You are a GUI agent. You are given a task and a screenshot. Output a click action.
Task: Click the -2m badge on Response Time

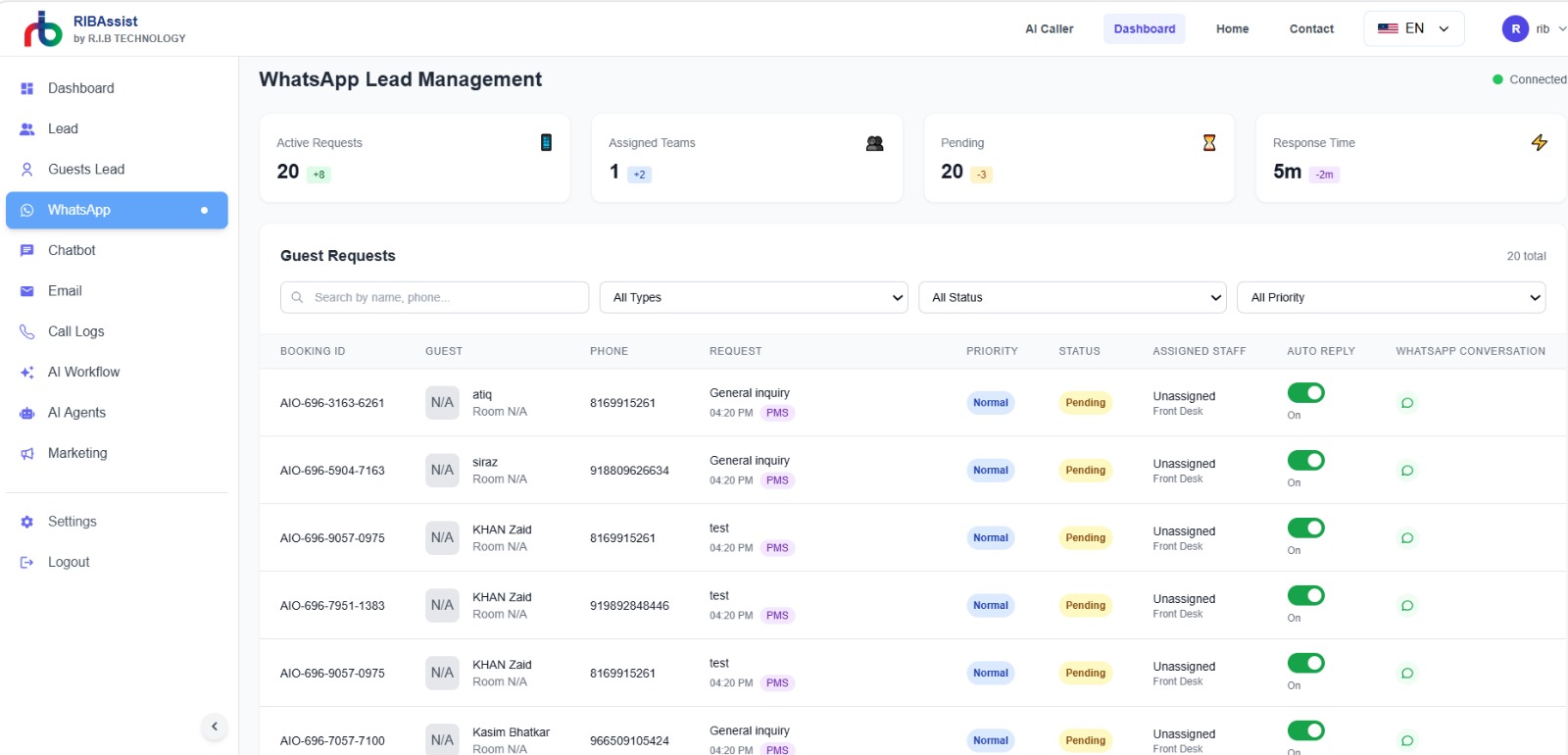pos(1324,175)
